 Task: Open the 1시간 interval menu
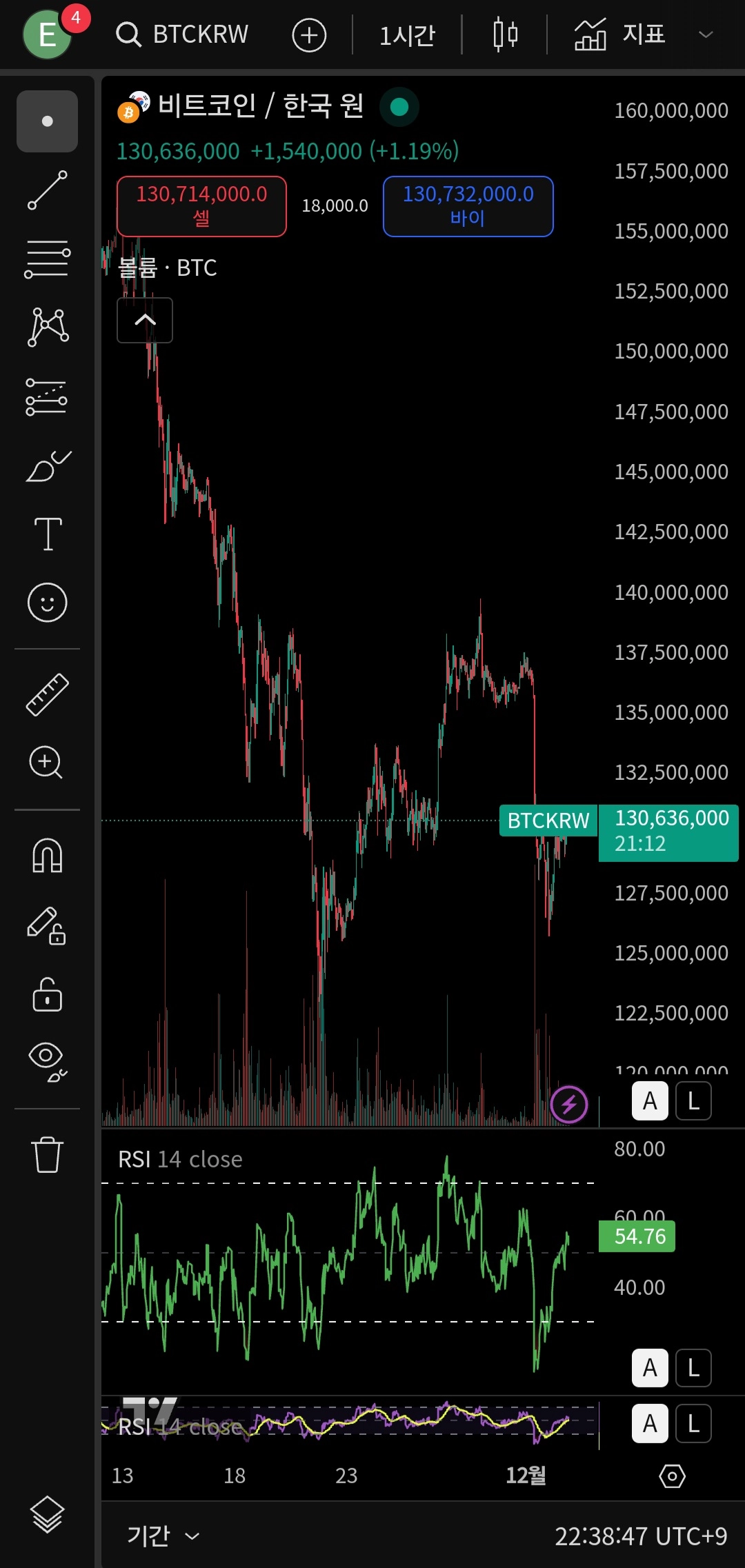(407, 34)
